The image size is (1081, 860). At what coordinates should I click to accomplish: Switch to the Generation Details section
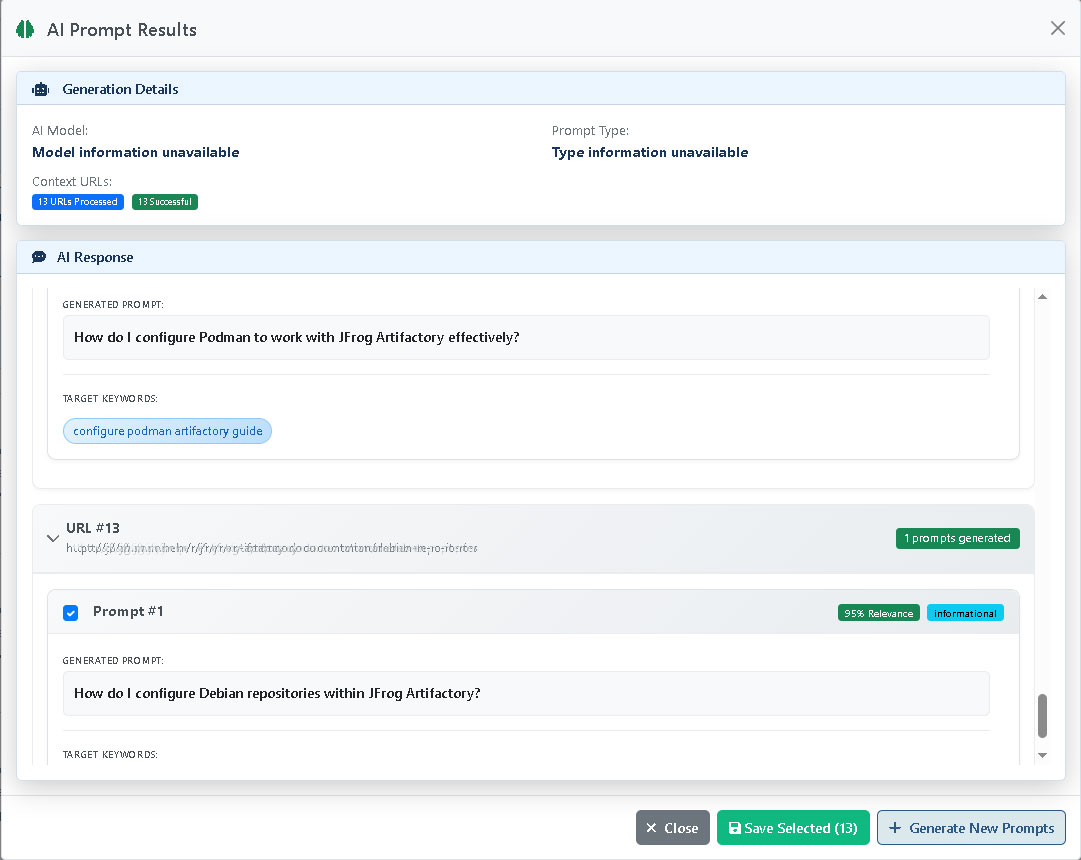pyautogui.click(x=120, y=89)
